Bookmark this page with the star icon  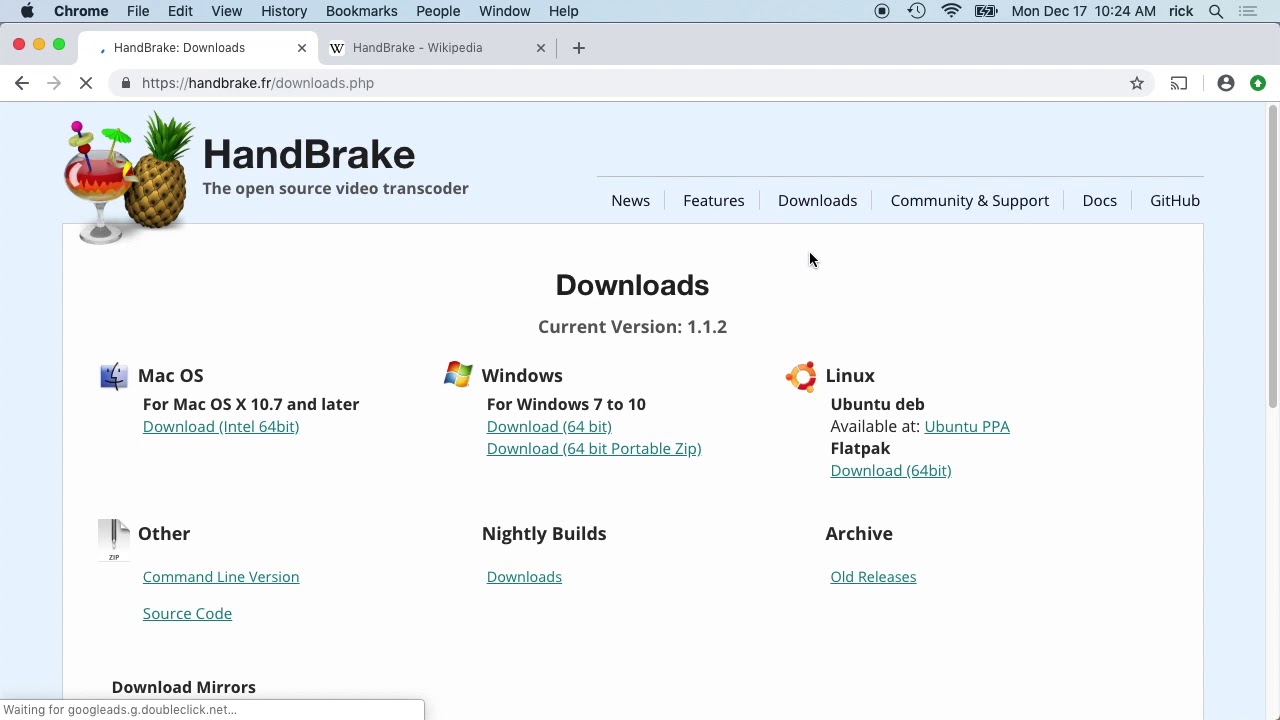coord(1137,83)
